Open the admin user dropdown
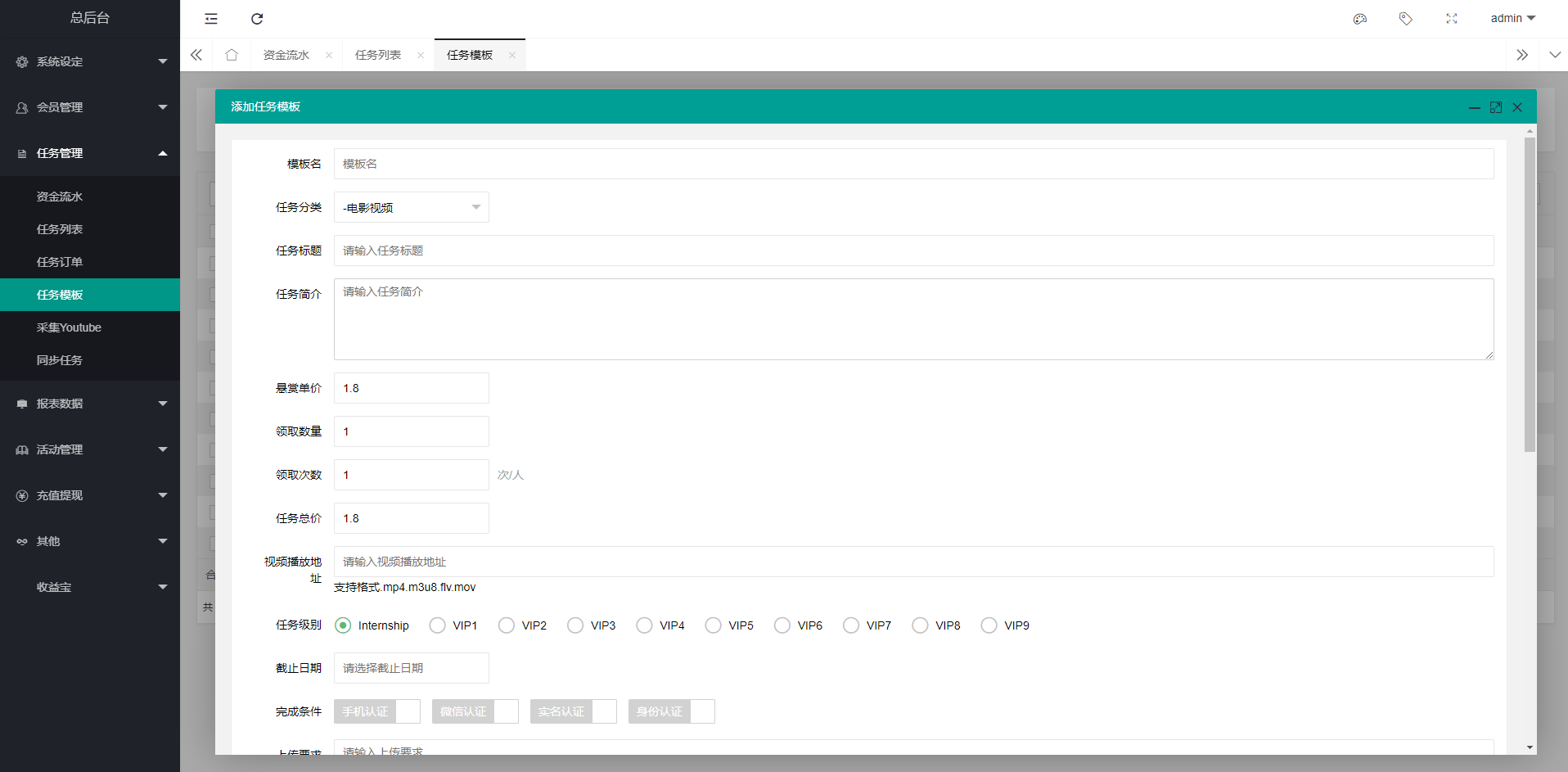This screenshot has width=1568, height=772. point(1513,19)
